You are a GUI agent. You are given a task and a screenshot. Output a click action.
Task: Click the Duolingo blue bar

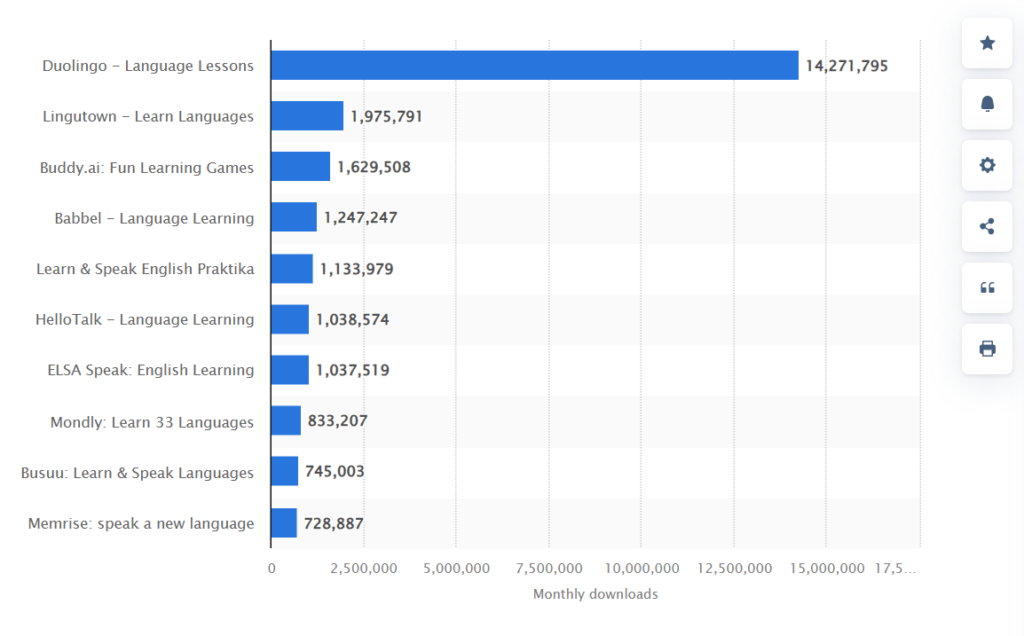coord(534,66)
